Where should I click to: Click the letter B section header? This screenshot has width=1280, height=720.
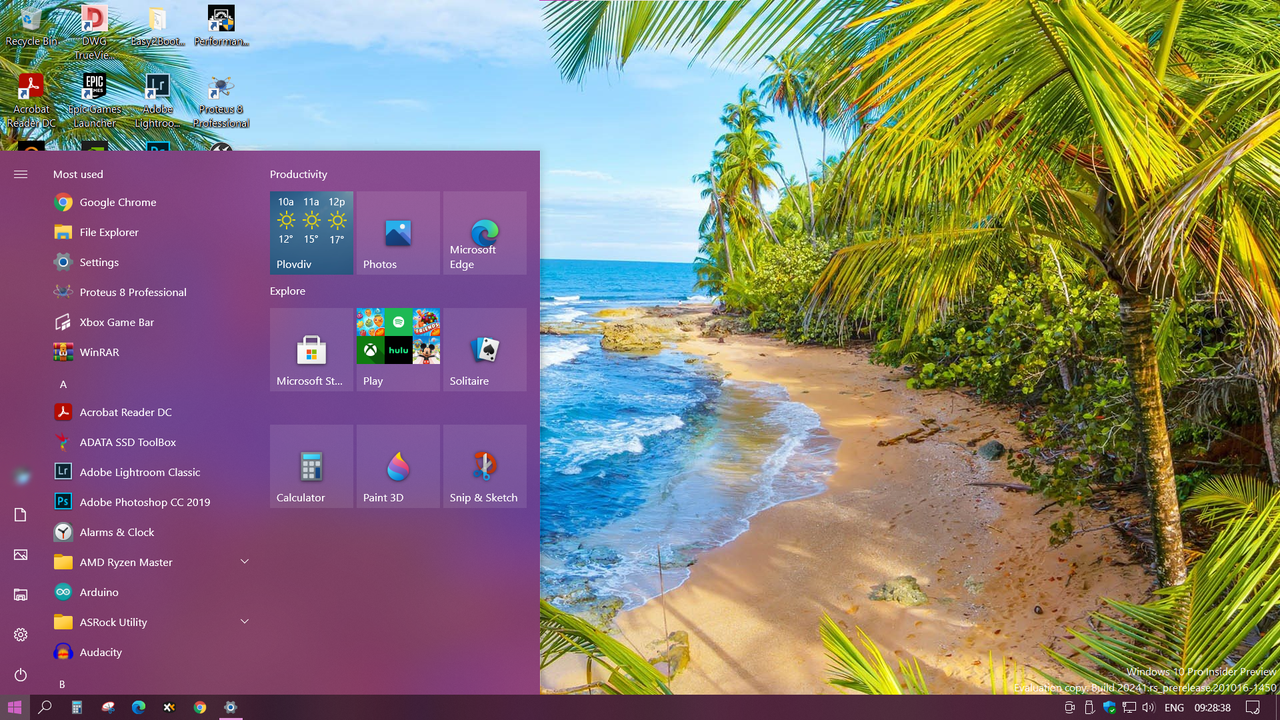[x=62, y=684]
